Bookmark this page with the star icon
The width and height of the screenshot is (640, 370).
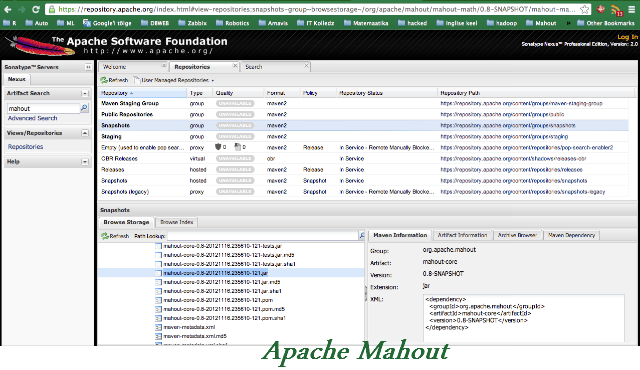[x=584, y=9]
